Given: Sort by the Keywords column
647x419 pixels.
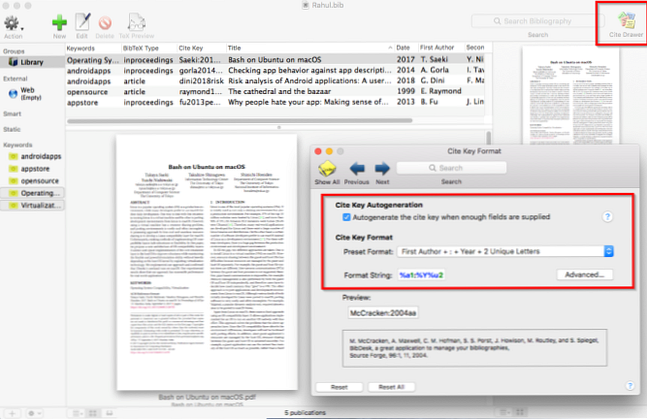Looking at the screenshot, I should pos(93,48).
